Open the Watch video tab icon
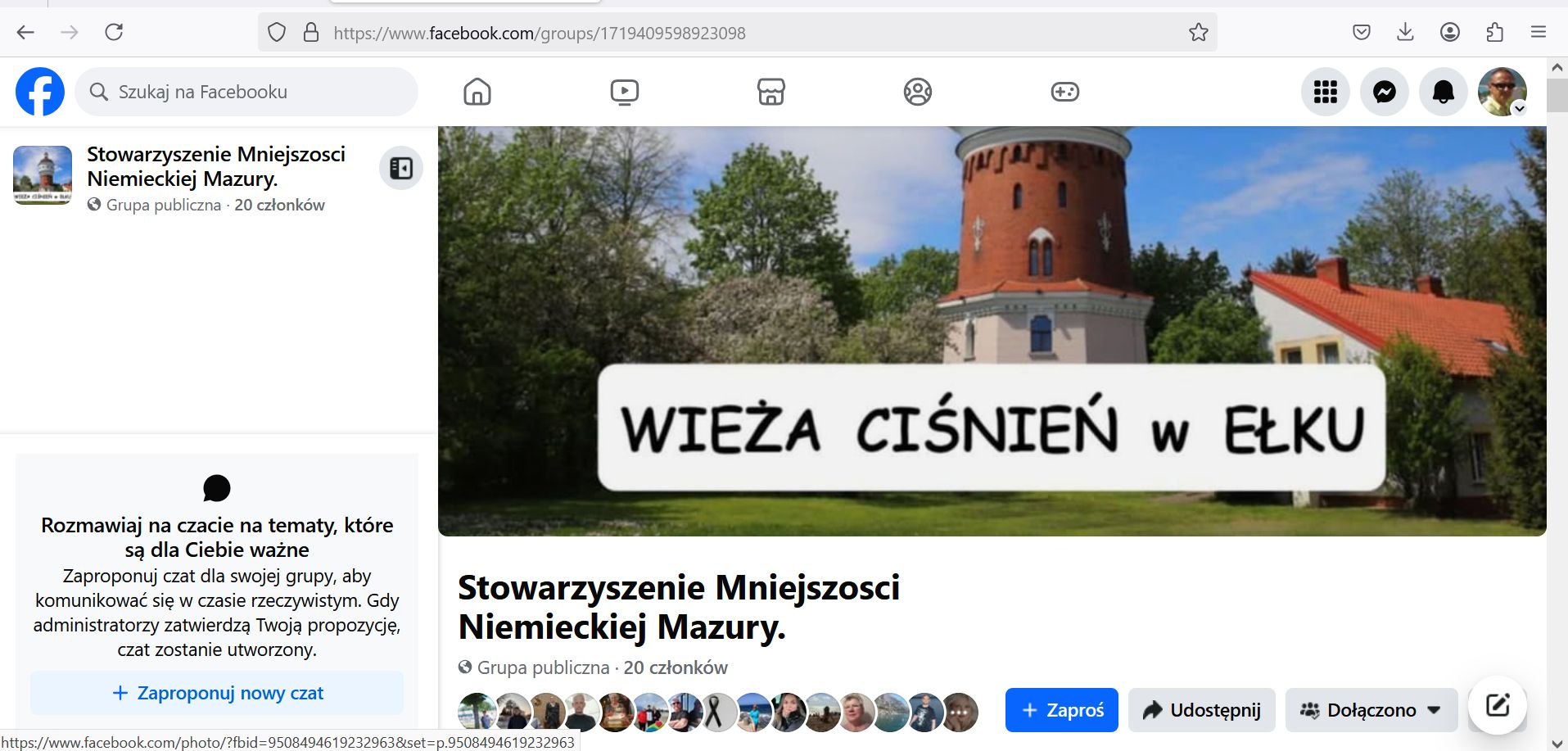Screen dimensions: 1568x751 [624, 92]
